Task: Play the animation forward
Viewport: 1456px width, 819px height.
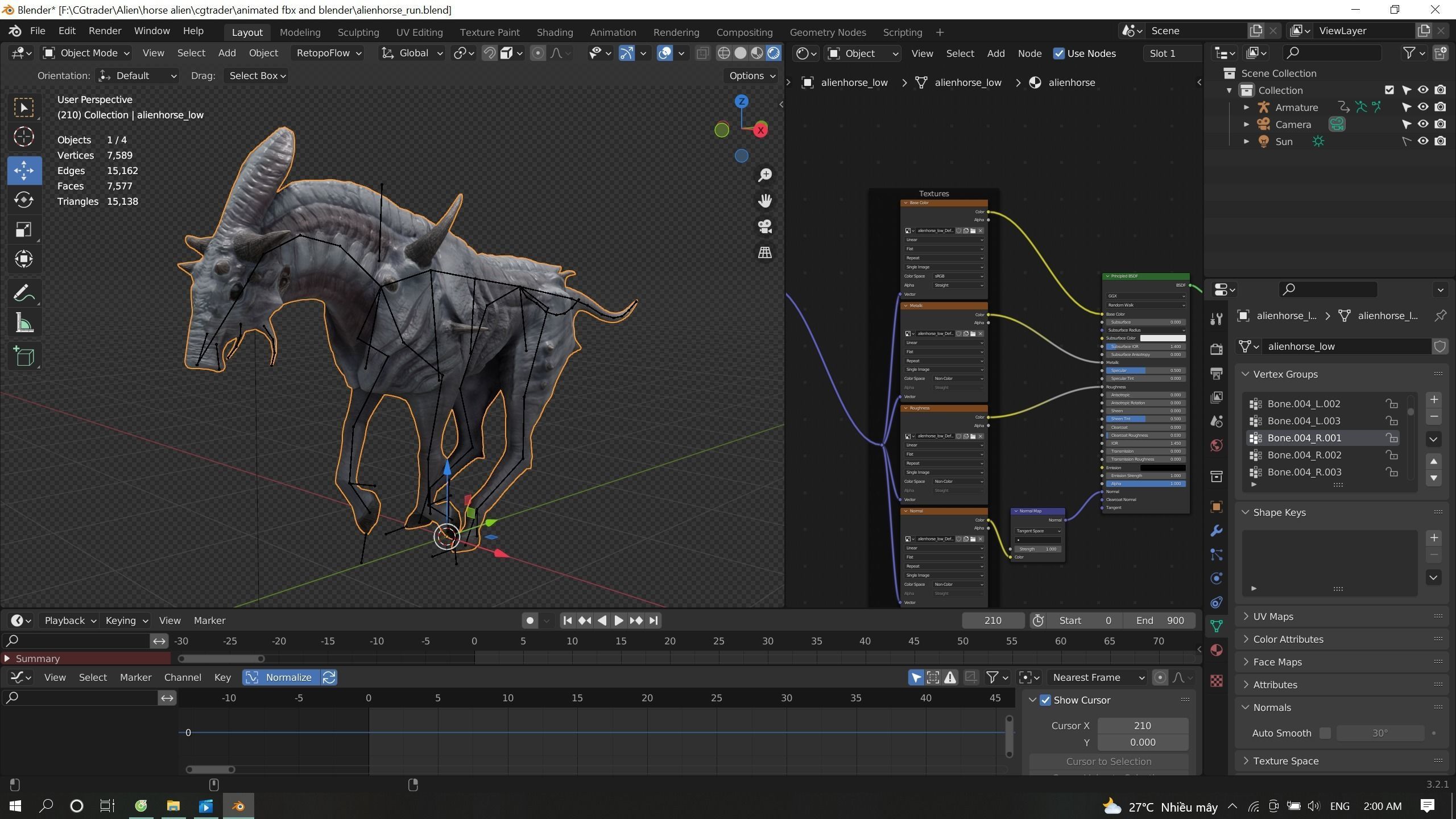Action: tap(619, 621)
